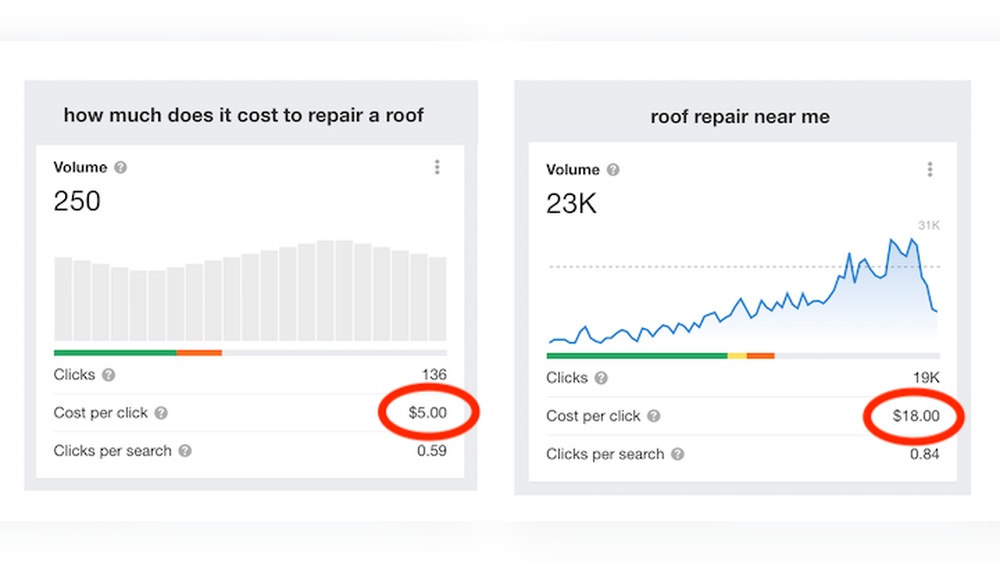Click the Volume label in the right card
1000x563 pixels.
click(x=573, y=170)
